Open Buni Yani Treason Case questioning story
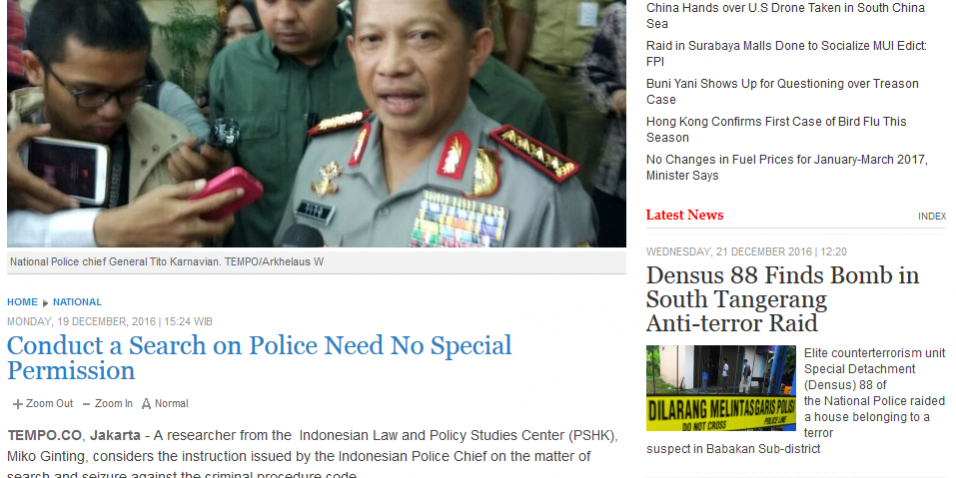 [782, 91]
